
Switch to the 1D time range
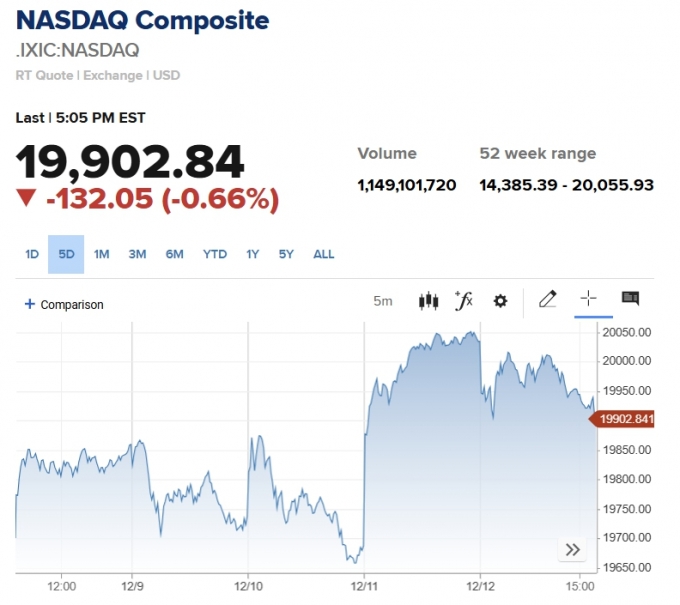32,254
